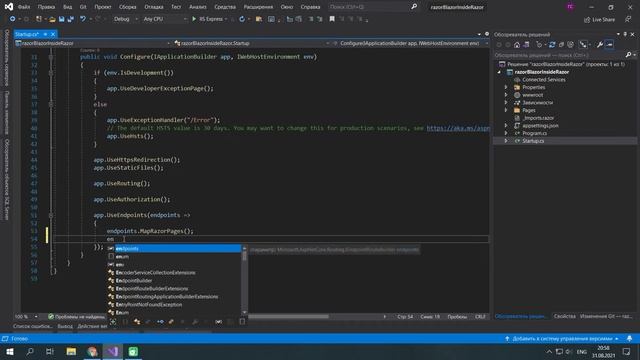Click Pending Changes Filter icon in Solution Explorer
Screen dimensions: 640x360
tap(539, 45)
